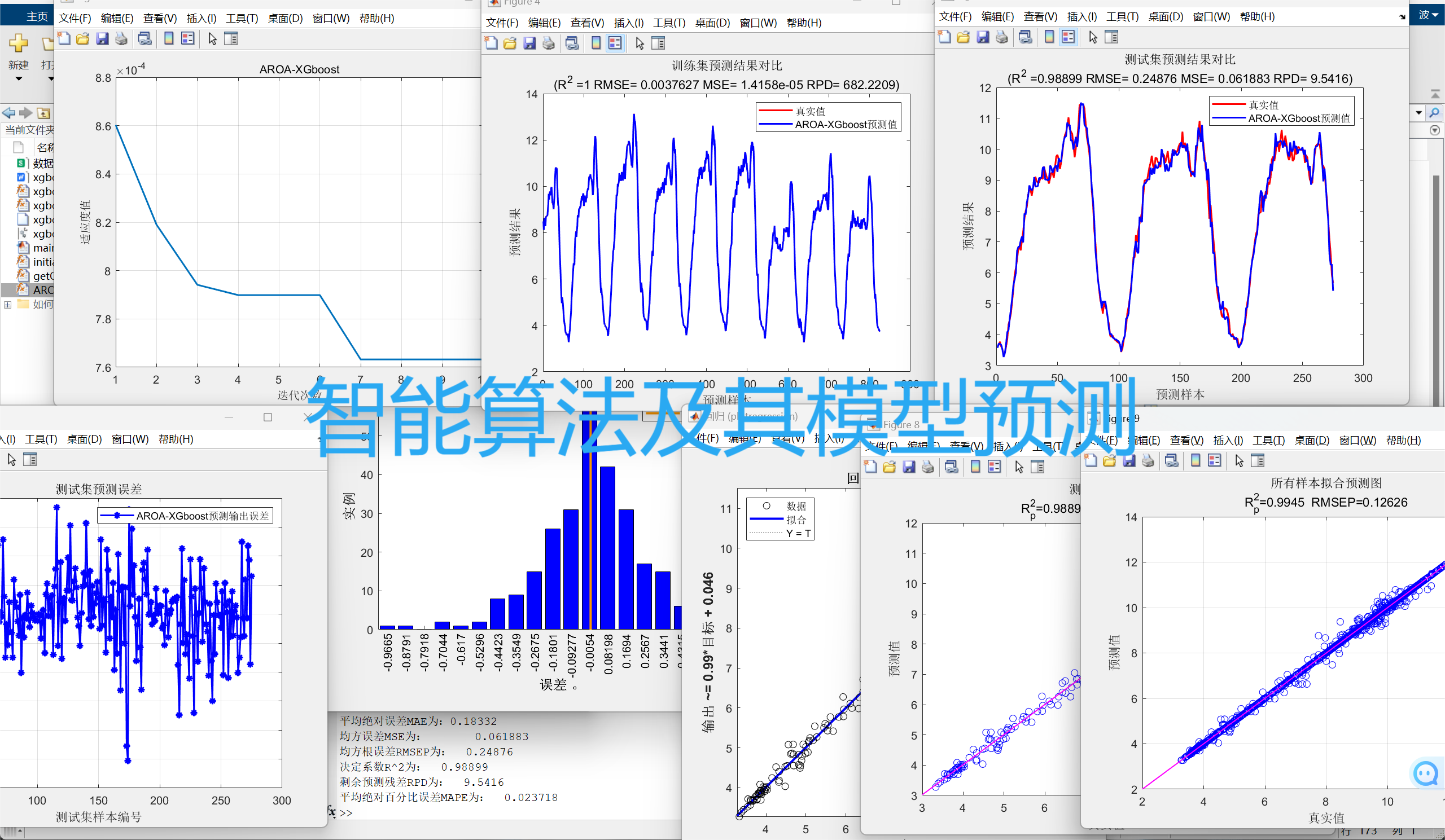The height and width of the screenshot is (840, 1445).
Task: Click the 主页 tab in MATLAB
Action: [x=37, y=16]
